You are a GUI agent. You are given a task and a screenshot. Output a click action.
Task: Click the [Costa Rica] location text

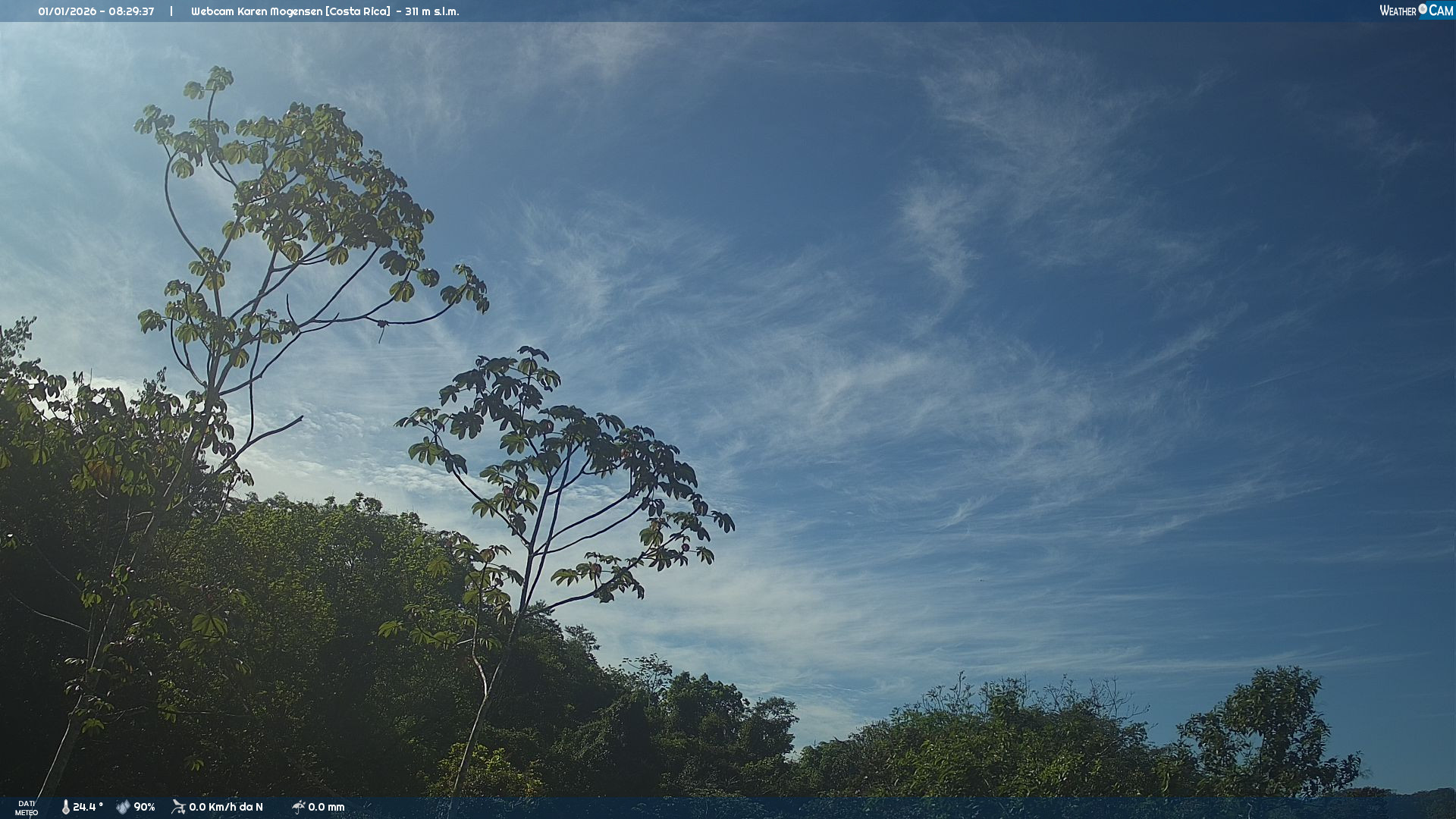[x=359, y=11]
